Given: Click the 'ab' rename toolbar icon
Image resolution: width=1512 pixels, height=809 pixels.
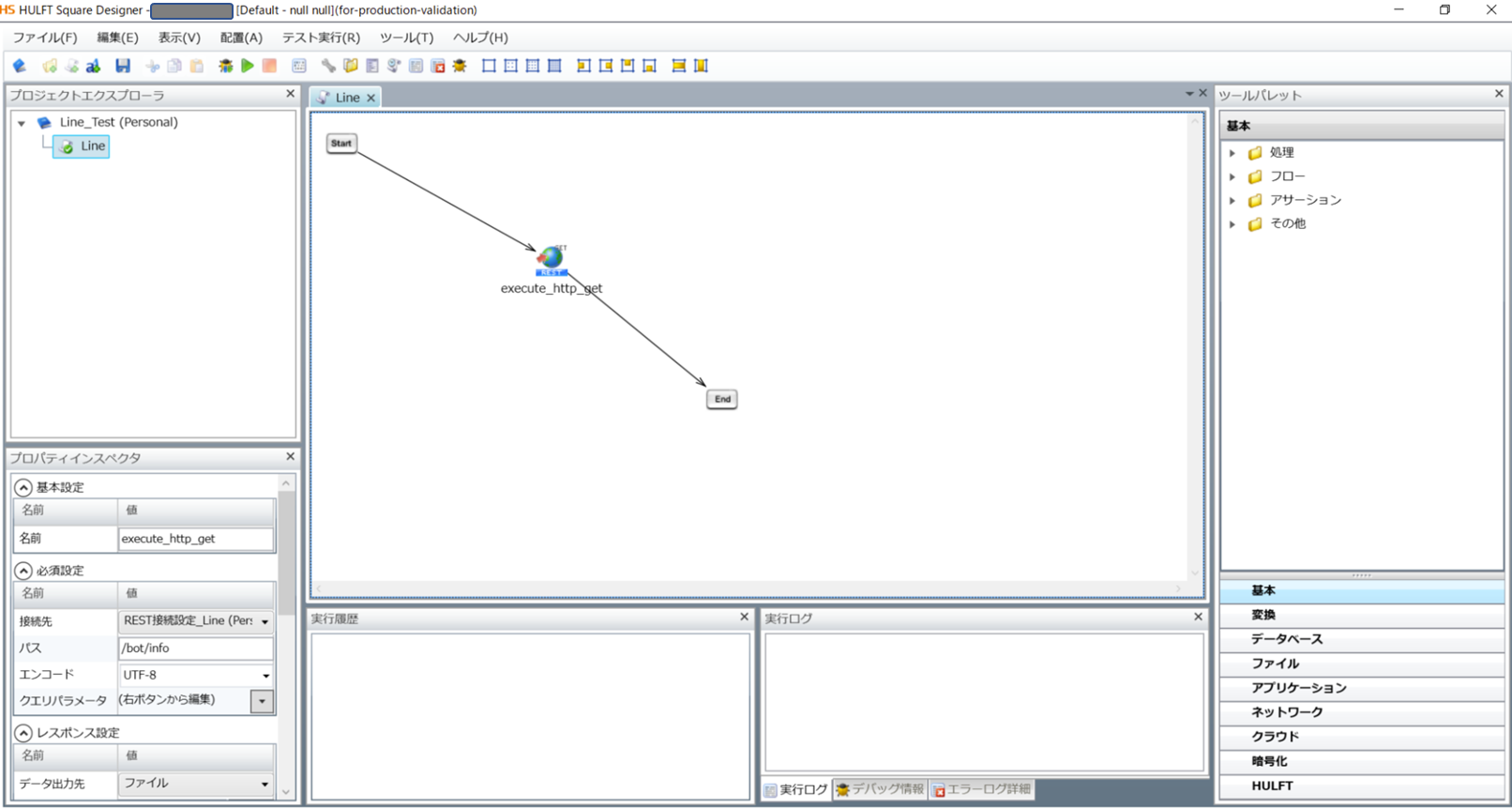Looking at the screenshot, I should (x=94, y=66).
